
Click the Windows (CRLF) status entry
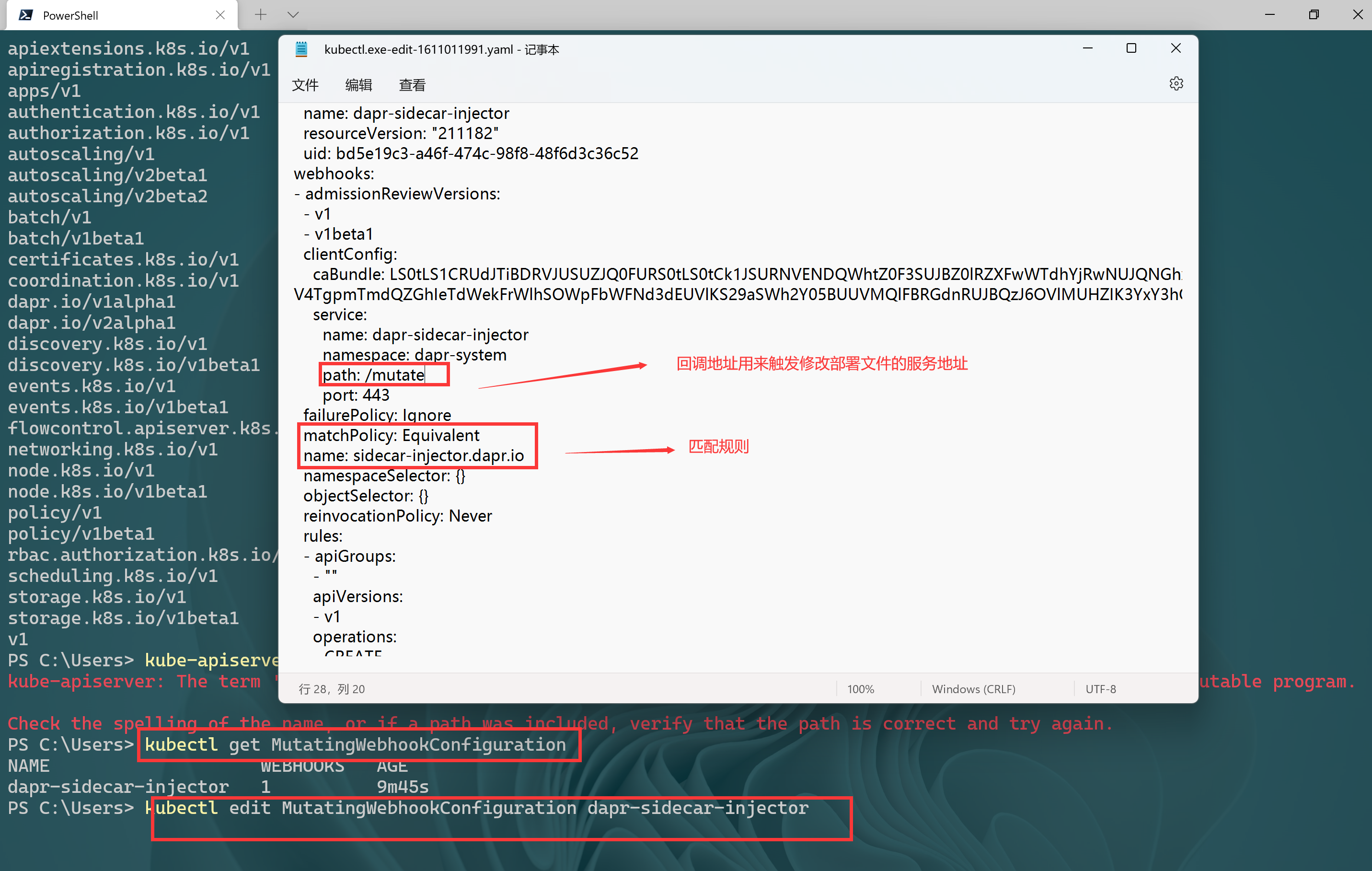pos(973,688)
